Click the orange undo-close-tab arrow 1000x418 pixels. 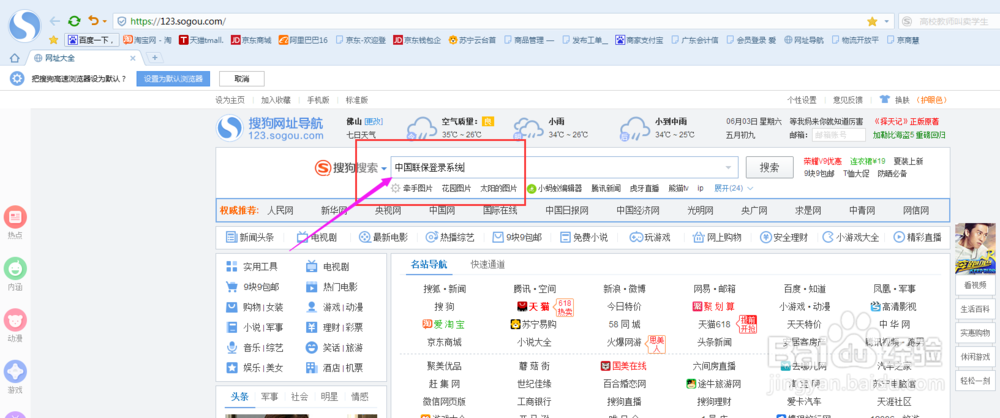93,20
